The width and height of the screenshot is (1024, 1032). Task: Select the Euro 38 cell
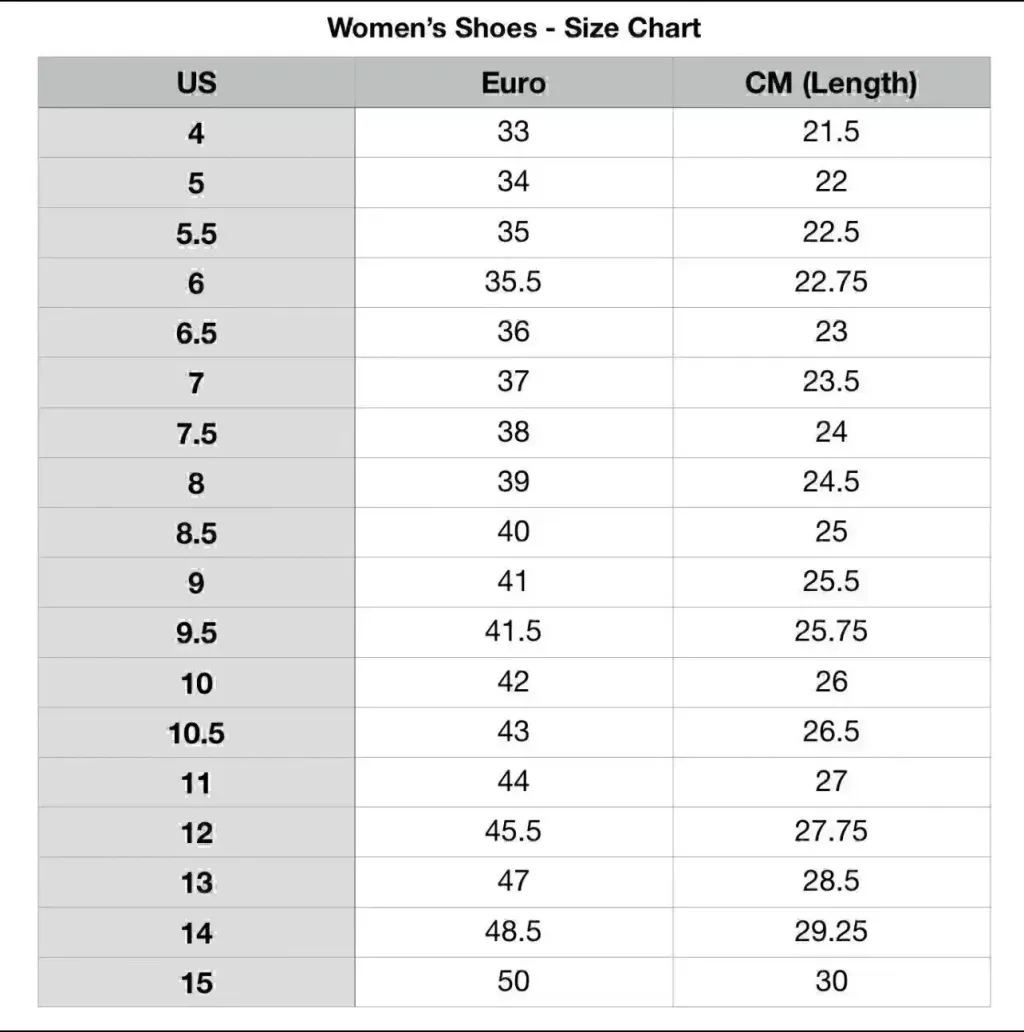[x=513, y=432]
